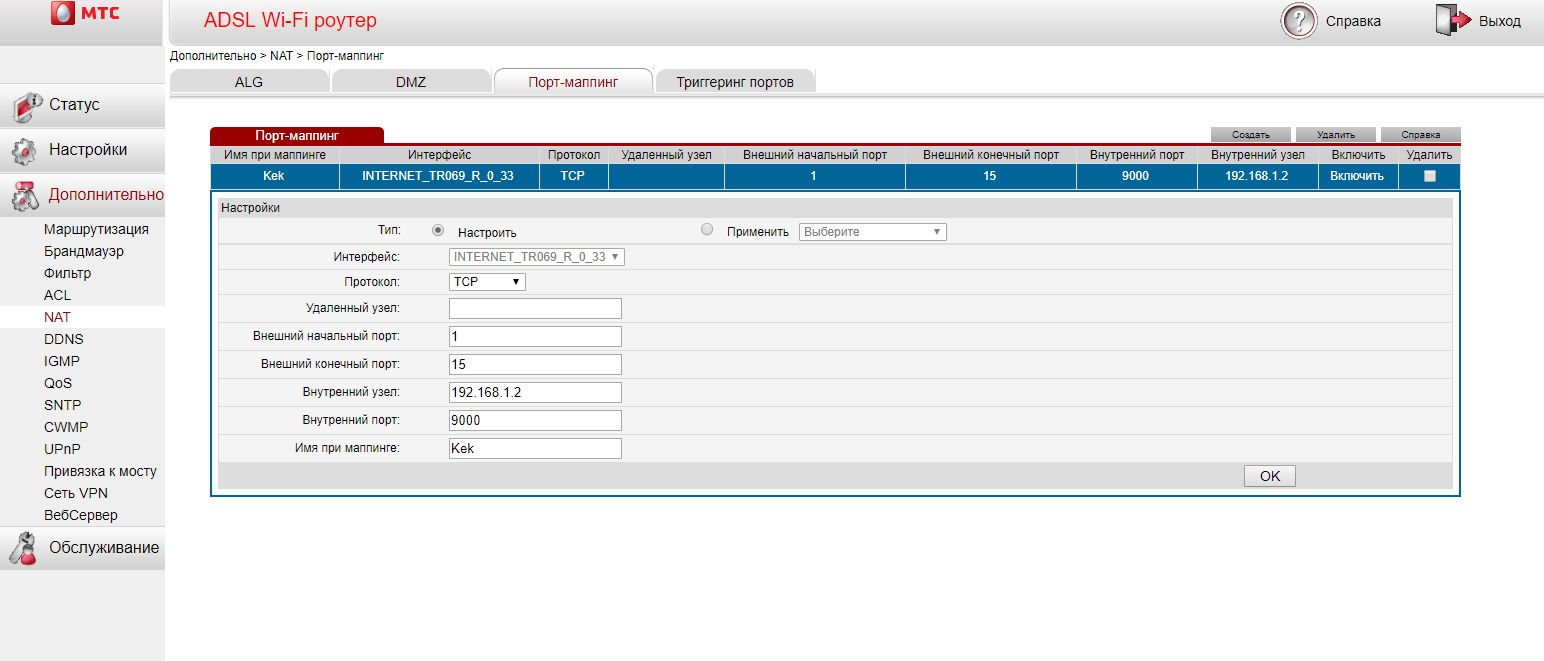Image resolution: width=1544 pixels, height=661 pixels.
Task: Open the Статус menu section
Action: 74,105
